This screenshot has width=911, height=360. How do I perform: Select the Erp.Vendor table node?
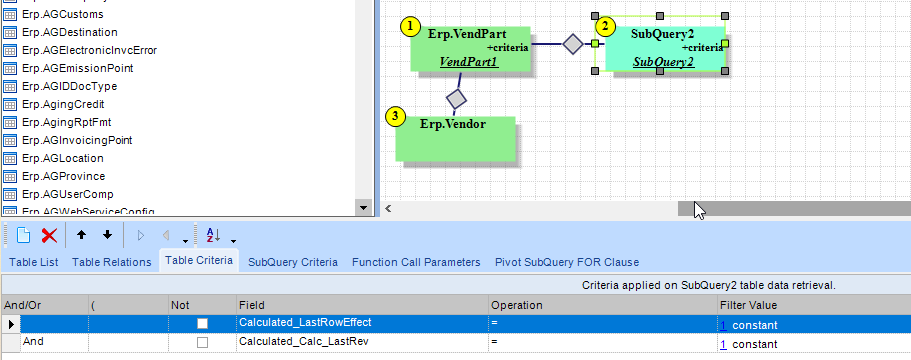(x=456, y=138)
